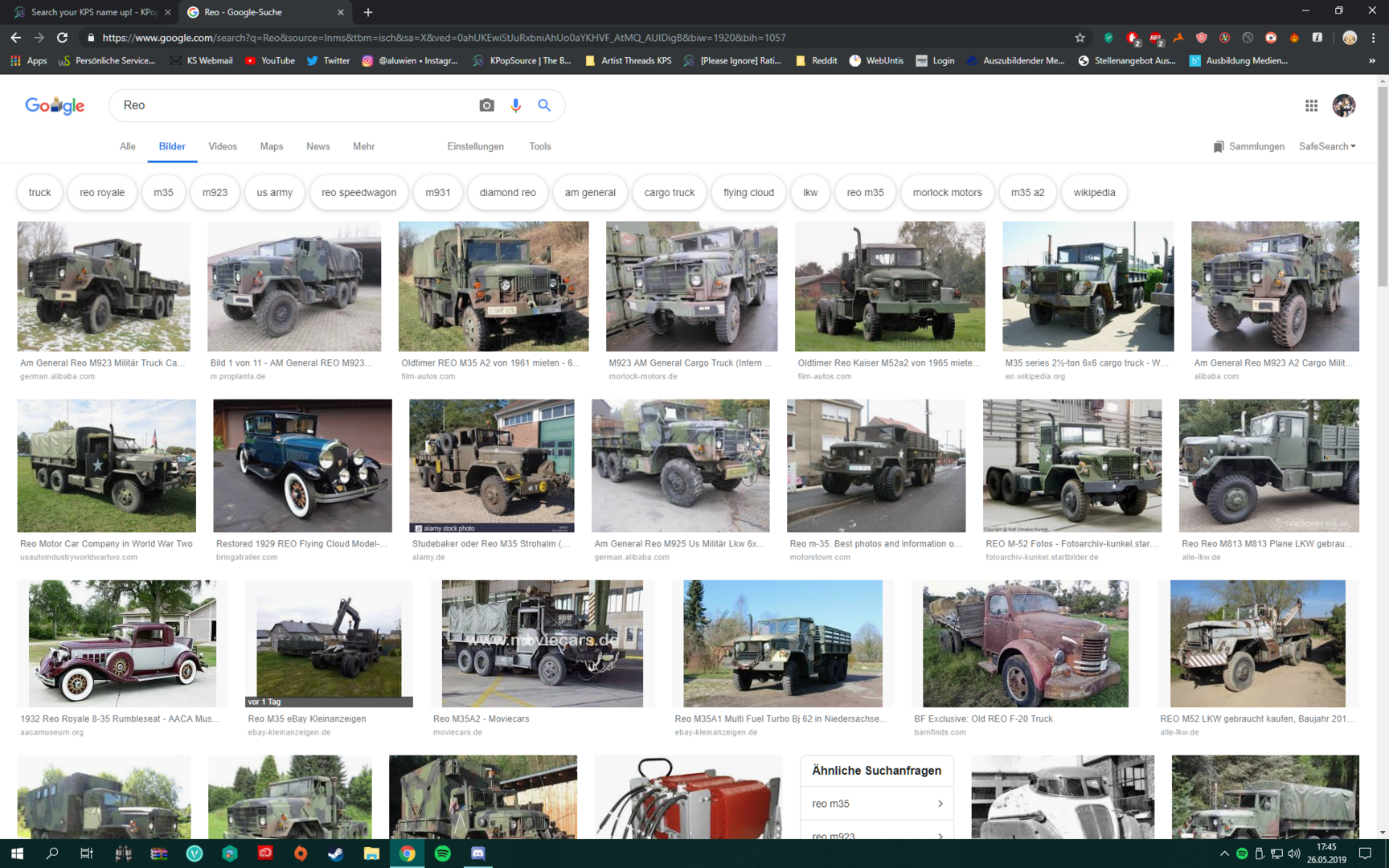Click the Task View icon in the taskbar
This screenshot has height=868, width=1389.
point(87,854)
